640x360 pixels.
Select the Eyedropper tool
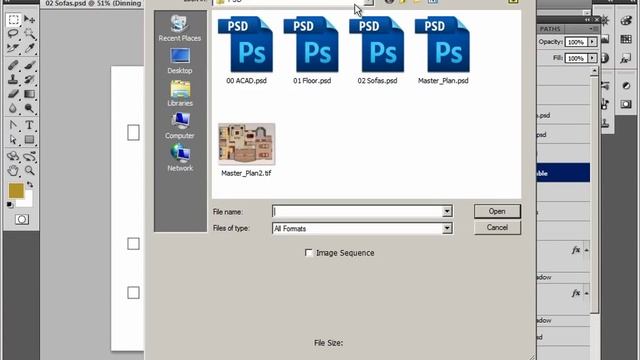(29, 48)
